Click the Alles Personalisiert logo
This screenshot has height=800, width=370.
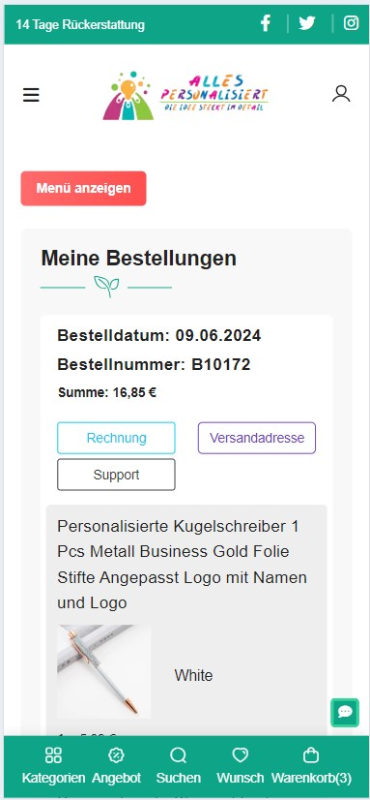point(185,95)
